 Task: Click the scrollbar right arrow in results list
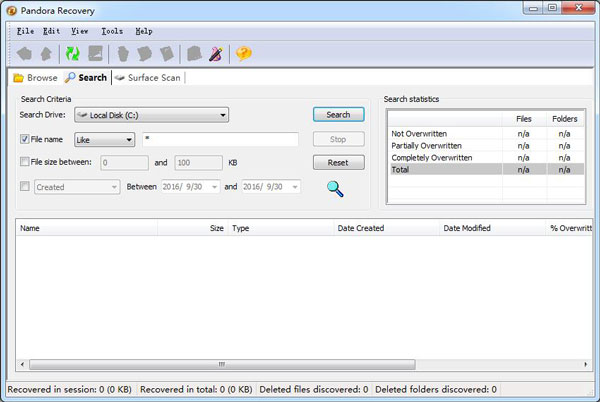coord(585,364)
